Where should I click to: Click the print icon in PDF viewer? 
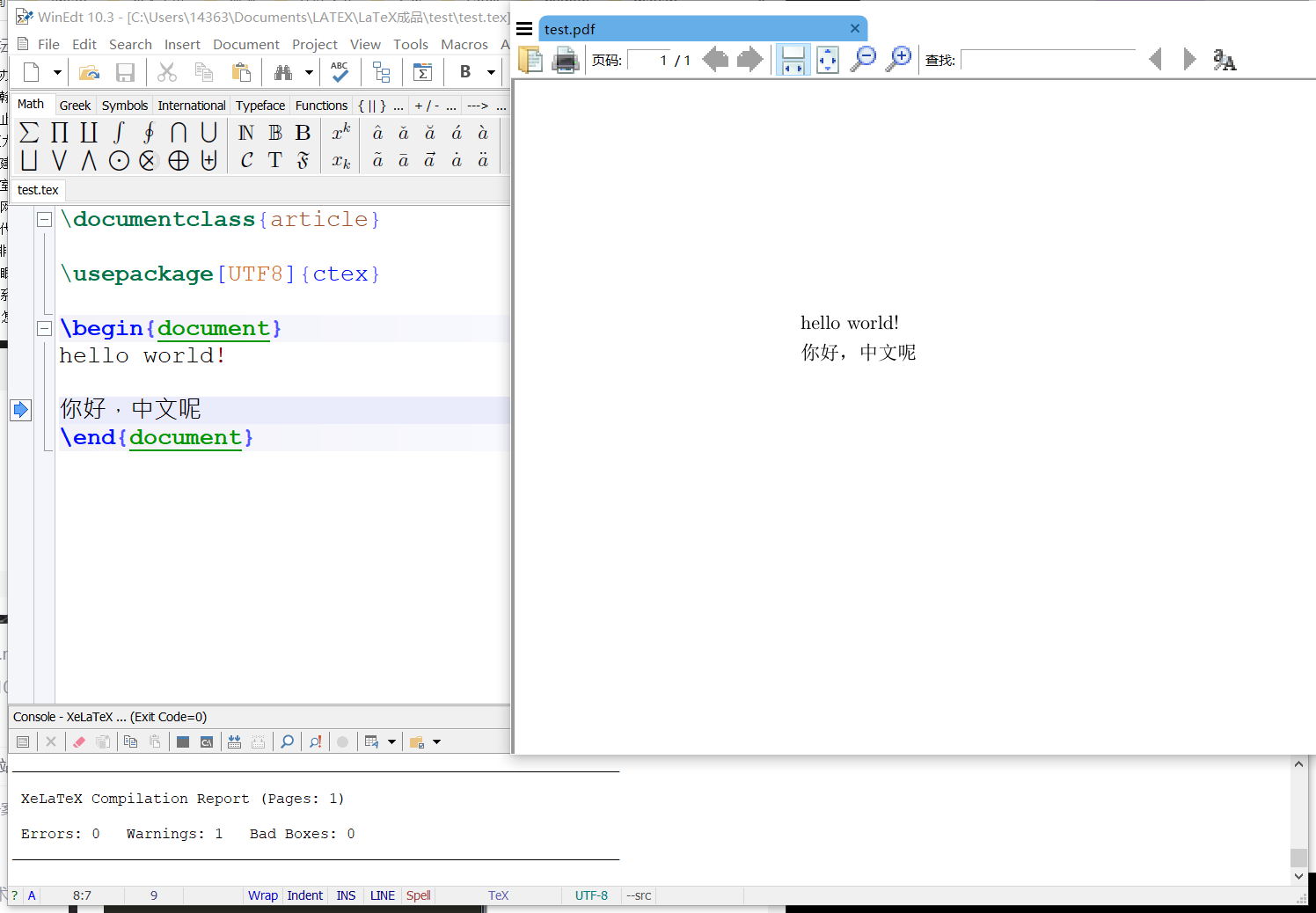(x=566, y=60)
